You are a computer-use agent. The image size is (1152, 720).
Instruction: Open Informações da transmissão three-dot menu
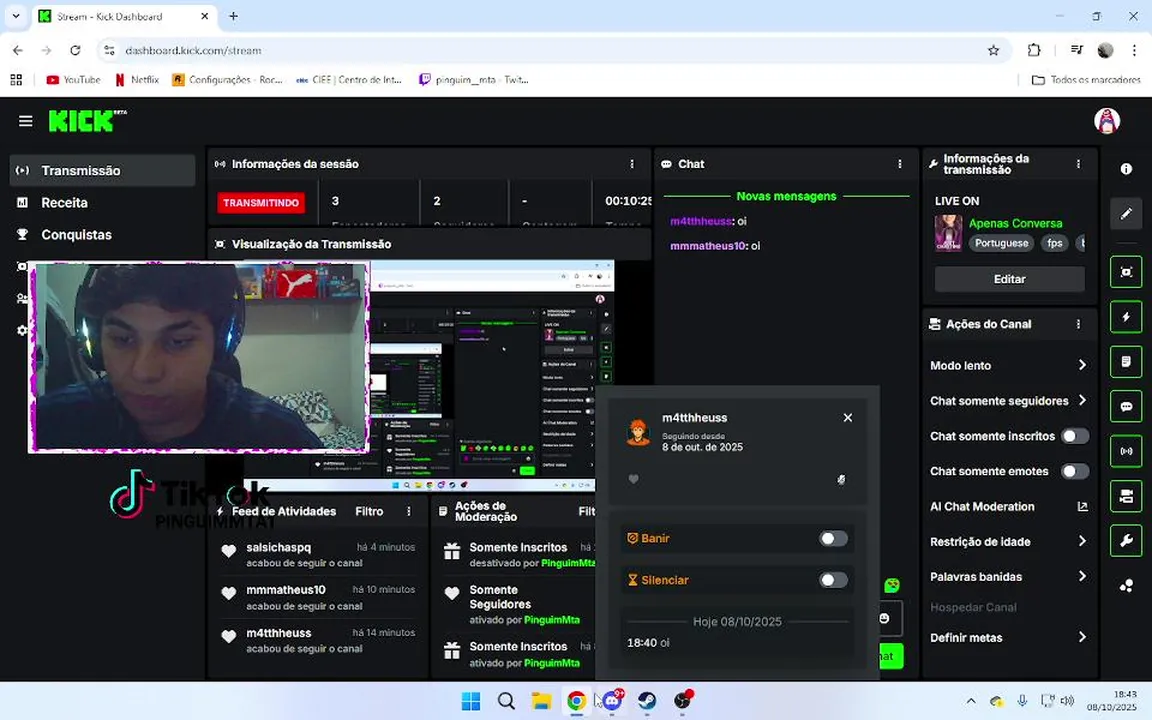coord(1079,164)
